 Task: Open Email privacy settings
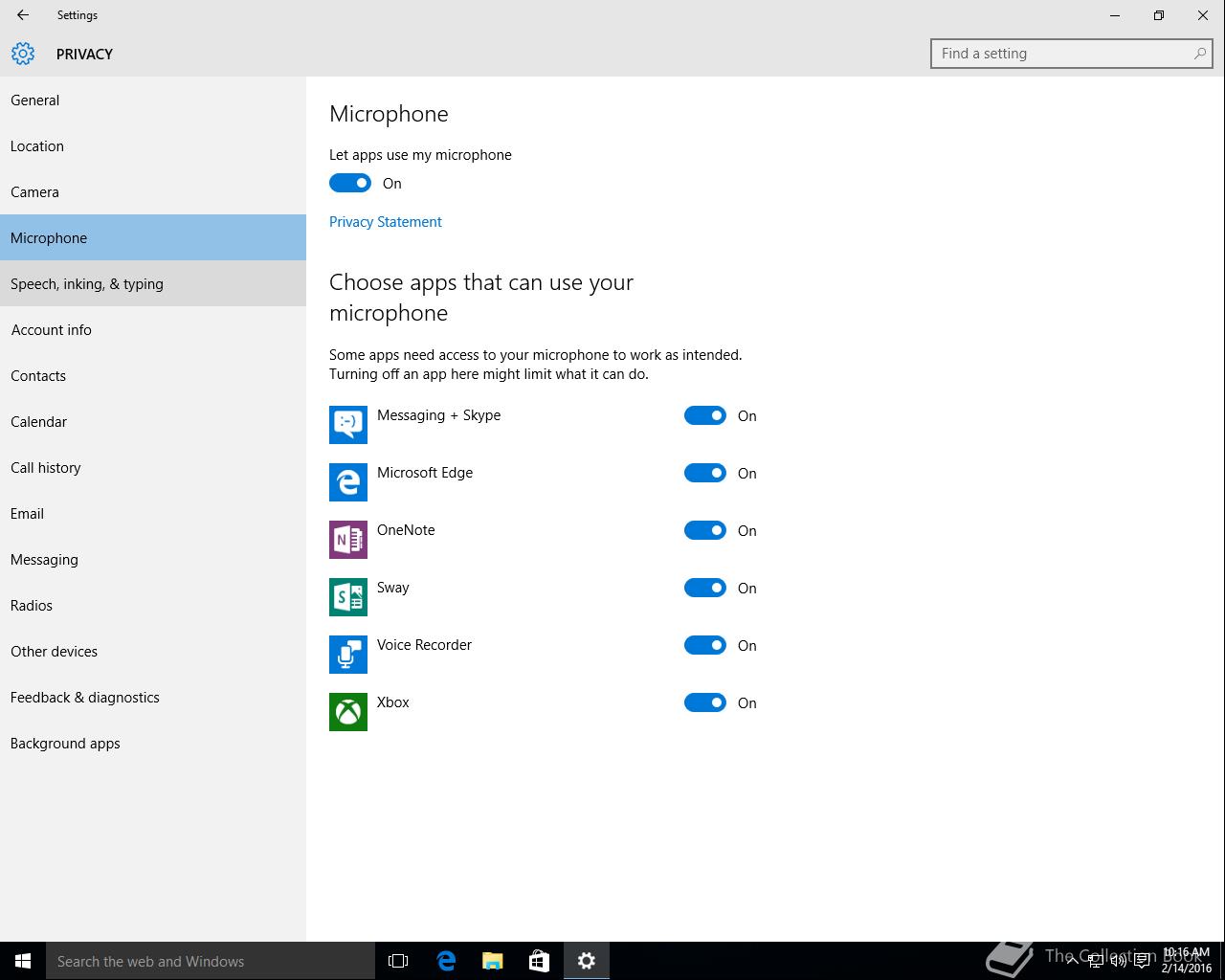(153, 513)
